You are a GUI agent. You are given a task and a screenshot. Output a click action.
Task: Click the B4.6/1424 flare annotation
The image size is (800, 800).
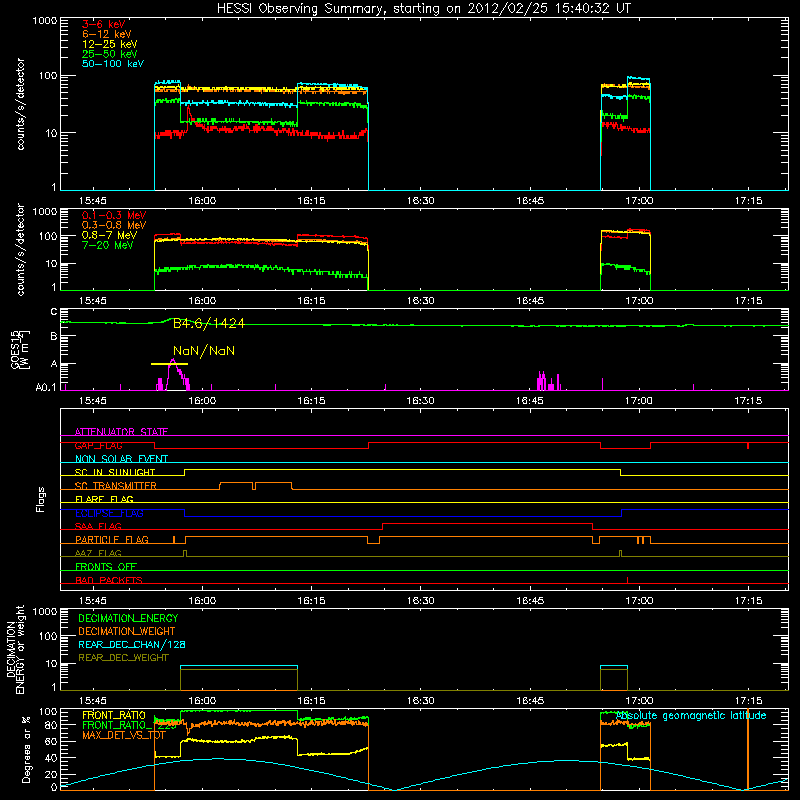209,323
